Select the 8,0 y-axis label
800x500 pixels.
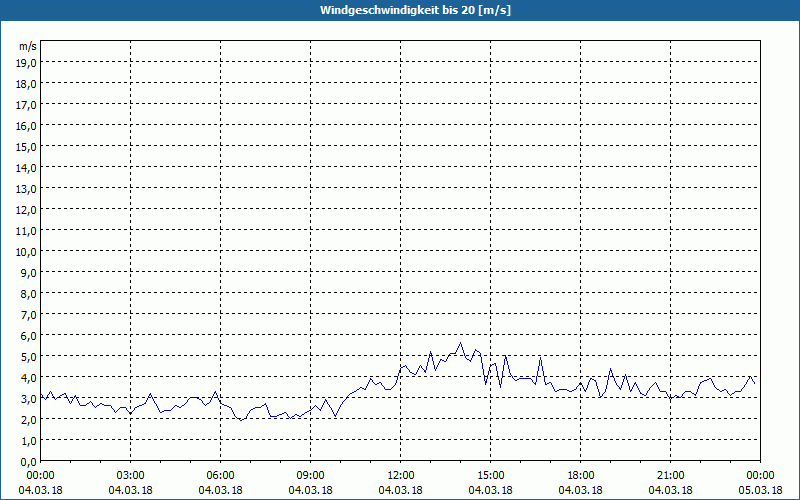[x=30, y=294]
